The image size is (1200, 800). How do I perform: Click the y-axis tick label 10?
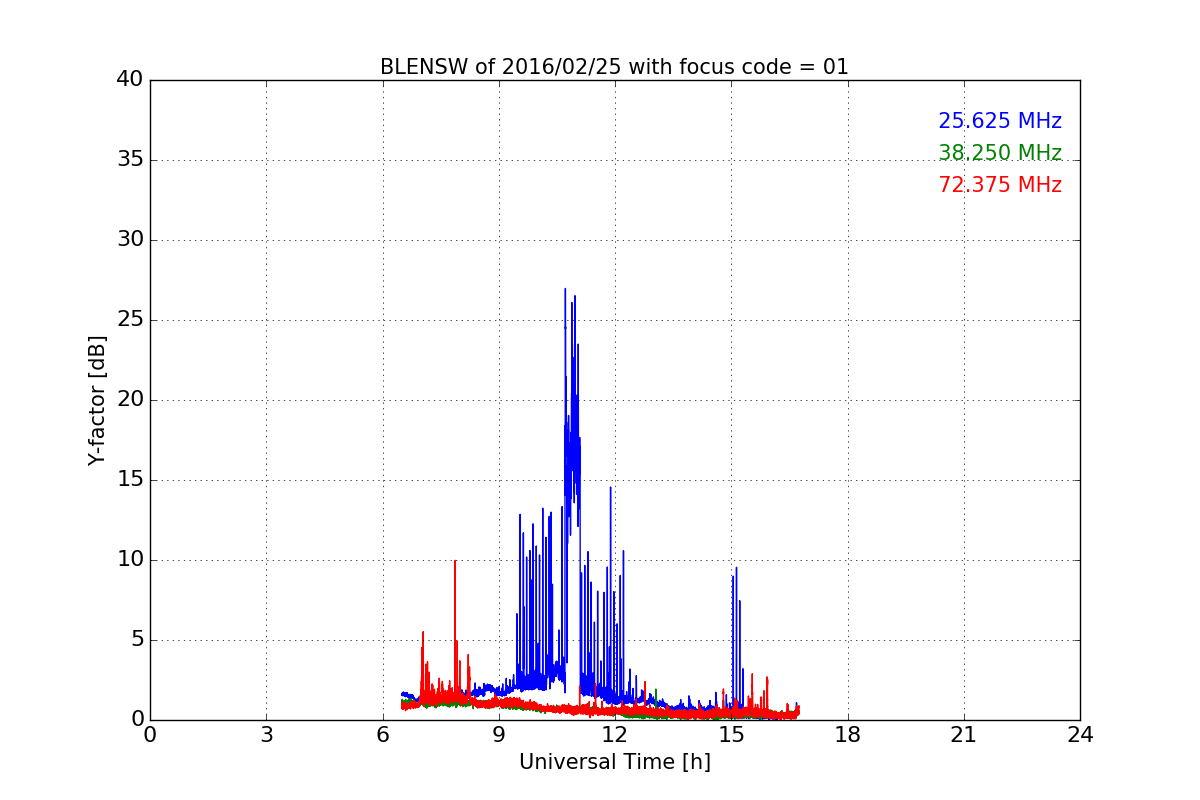click(130, 560)
